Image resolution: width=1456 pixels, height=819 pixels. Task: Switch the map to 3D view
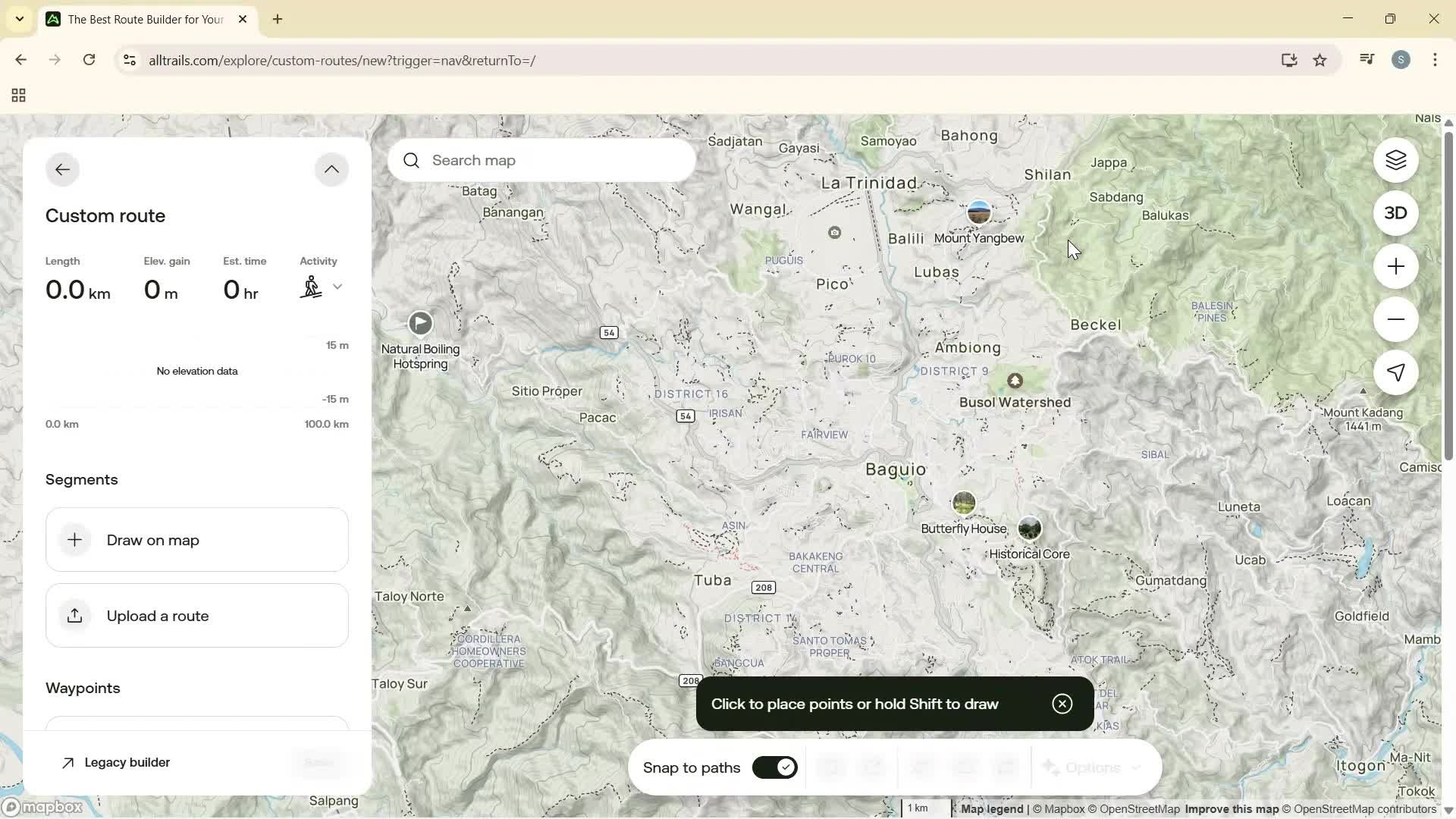[x=1396, y=213]
